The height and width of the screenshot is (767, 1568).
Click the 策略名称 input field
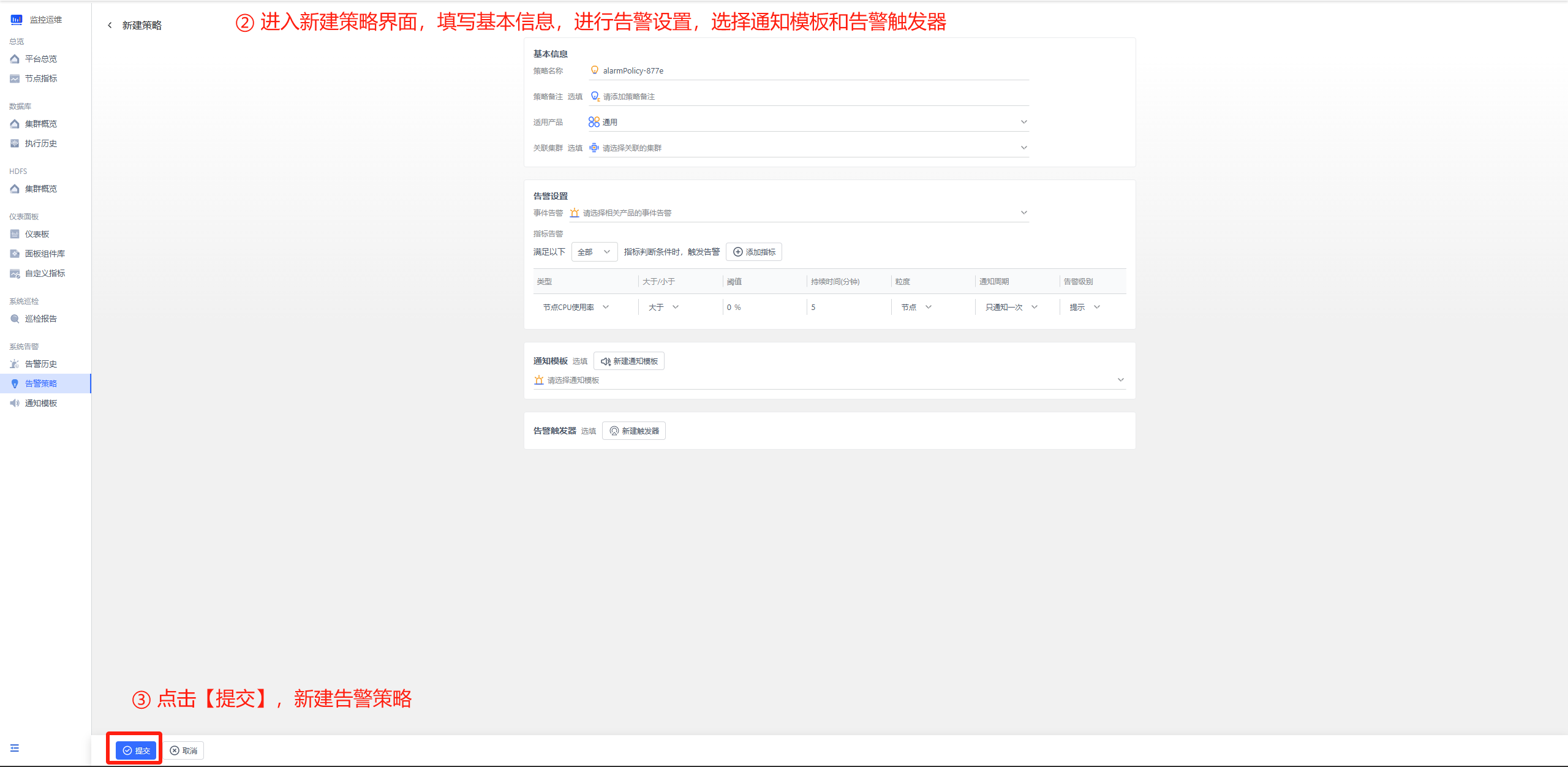point(809,71)
